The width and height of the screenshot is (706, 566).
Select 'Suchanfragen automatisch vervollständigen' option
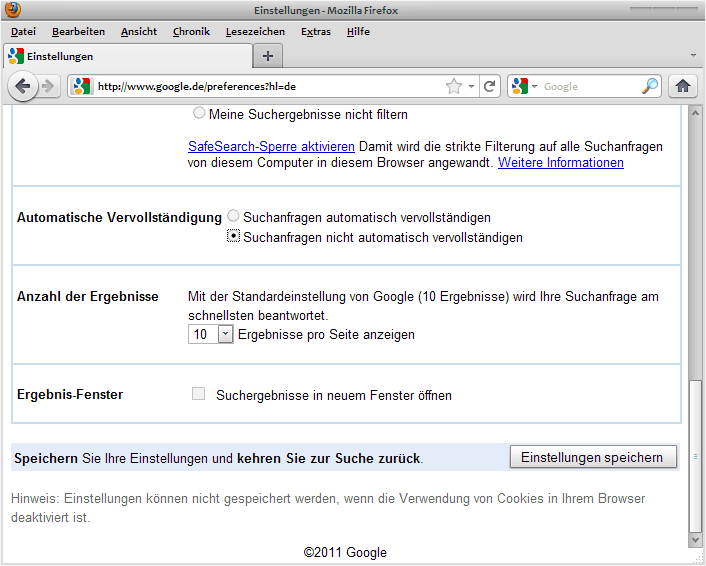pyautogui.click(x=233, y=216)
